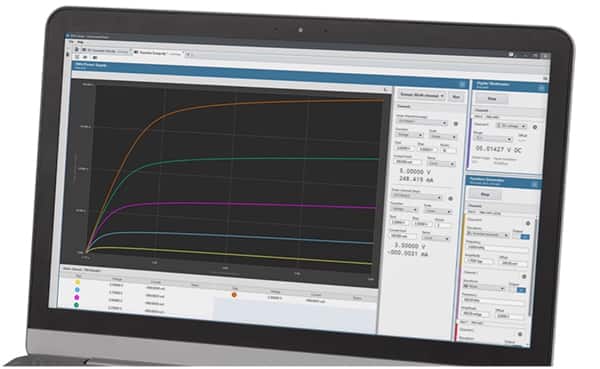Screen dimensions: 600x369
Task: Click the Function Generator panel header options icon
Action: tap(535, 184)
